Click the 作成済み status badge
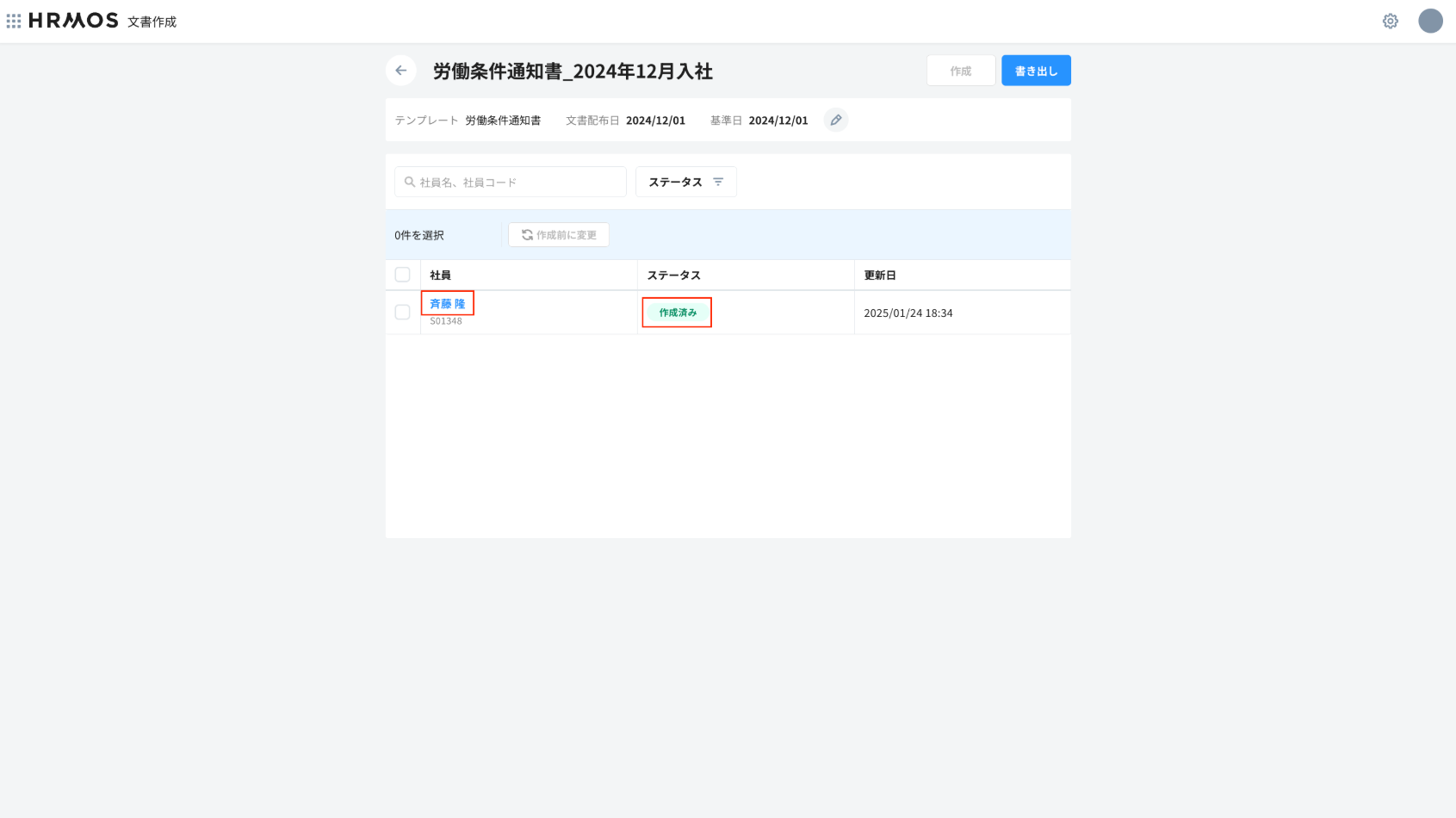 click(678, 313)
